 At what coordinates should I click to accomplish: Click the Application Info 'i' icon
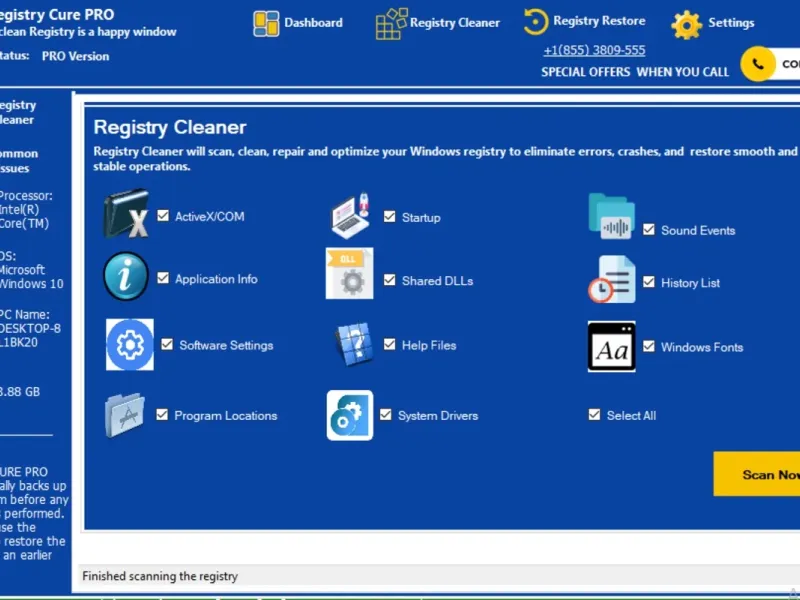[126, 276]
